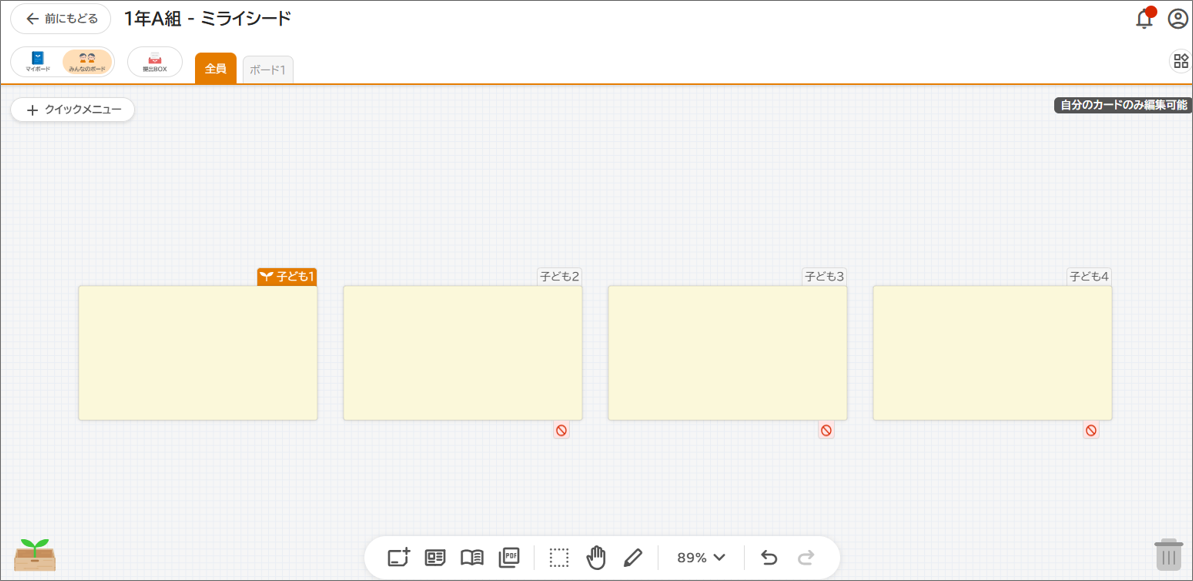Switch to みんなのボード view
The width and height of the screenshot is (1193, 581).
coord(87,62)
